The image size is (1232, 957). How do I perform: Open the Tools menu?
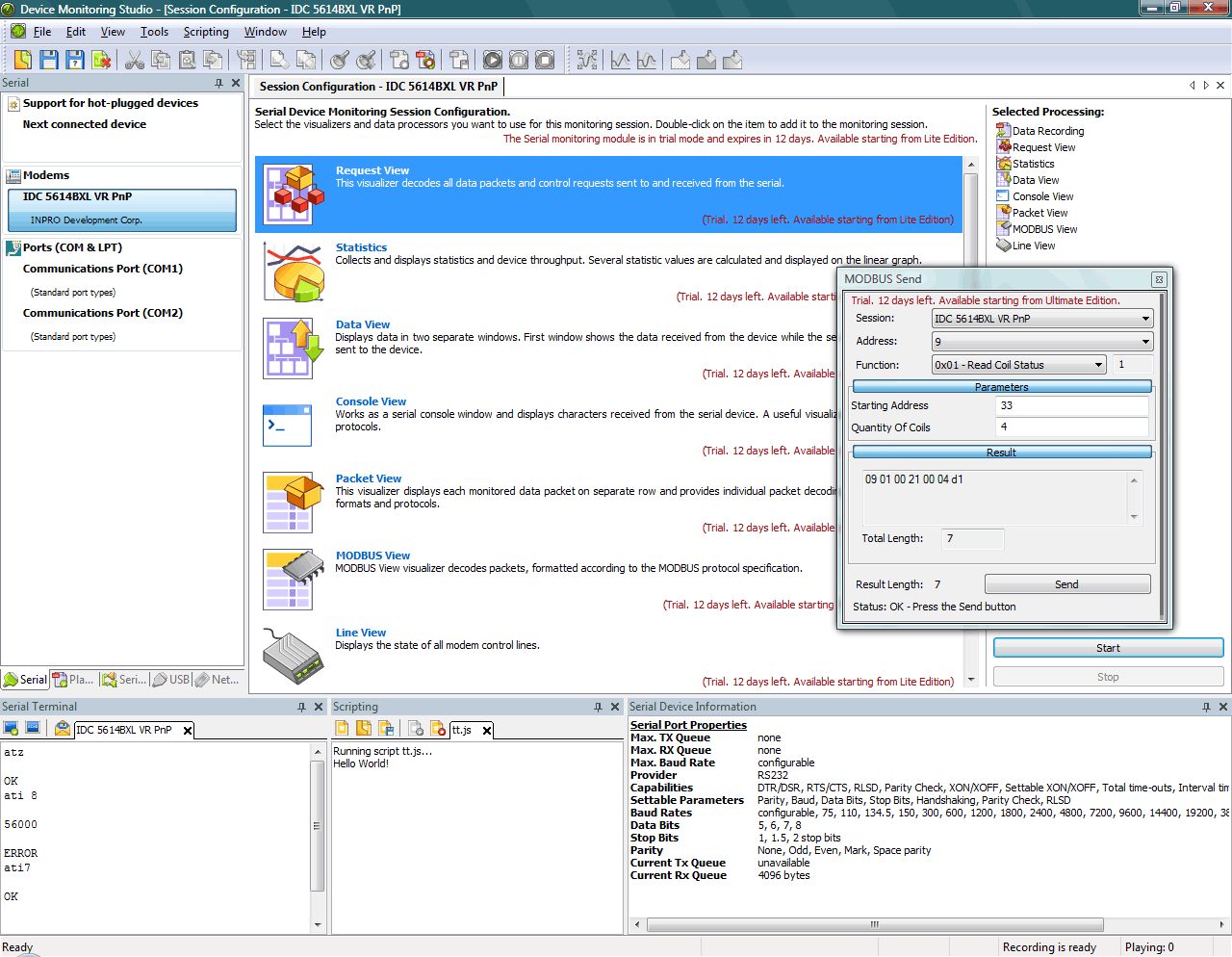154,32
